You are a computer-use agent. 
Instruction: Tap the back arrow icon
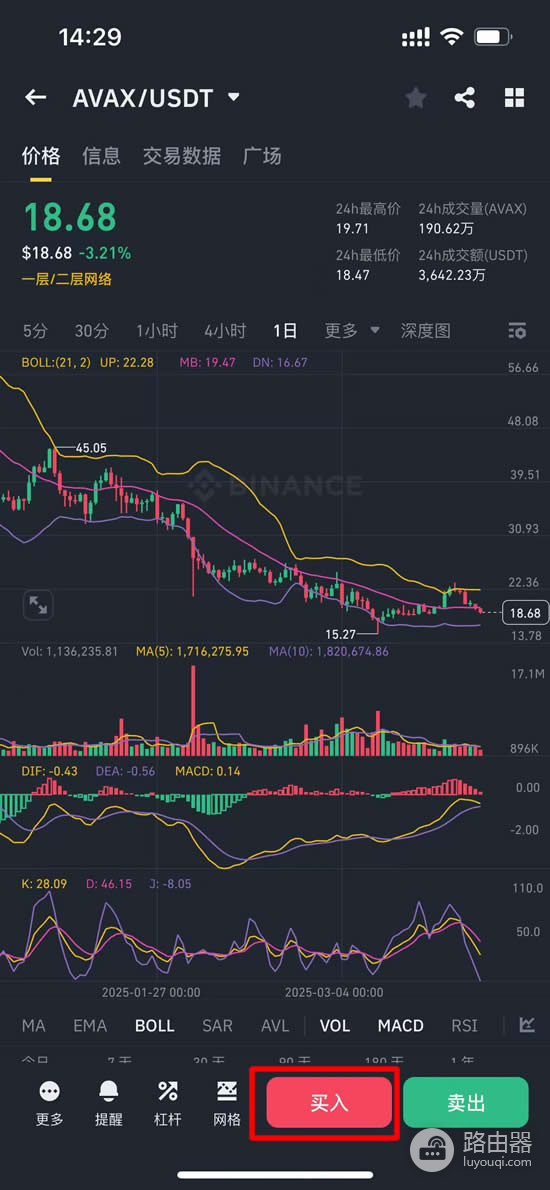pos(35,97)
